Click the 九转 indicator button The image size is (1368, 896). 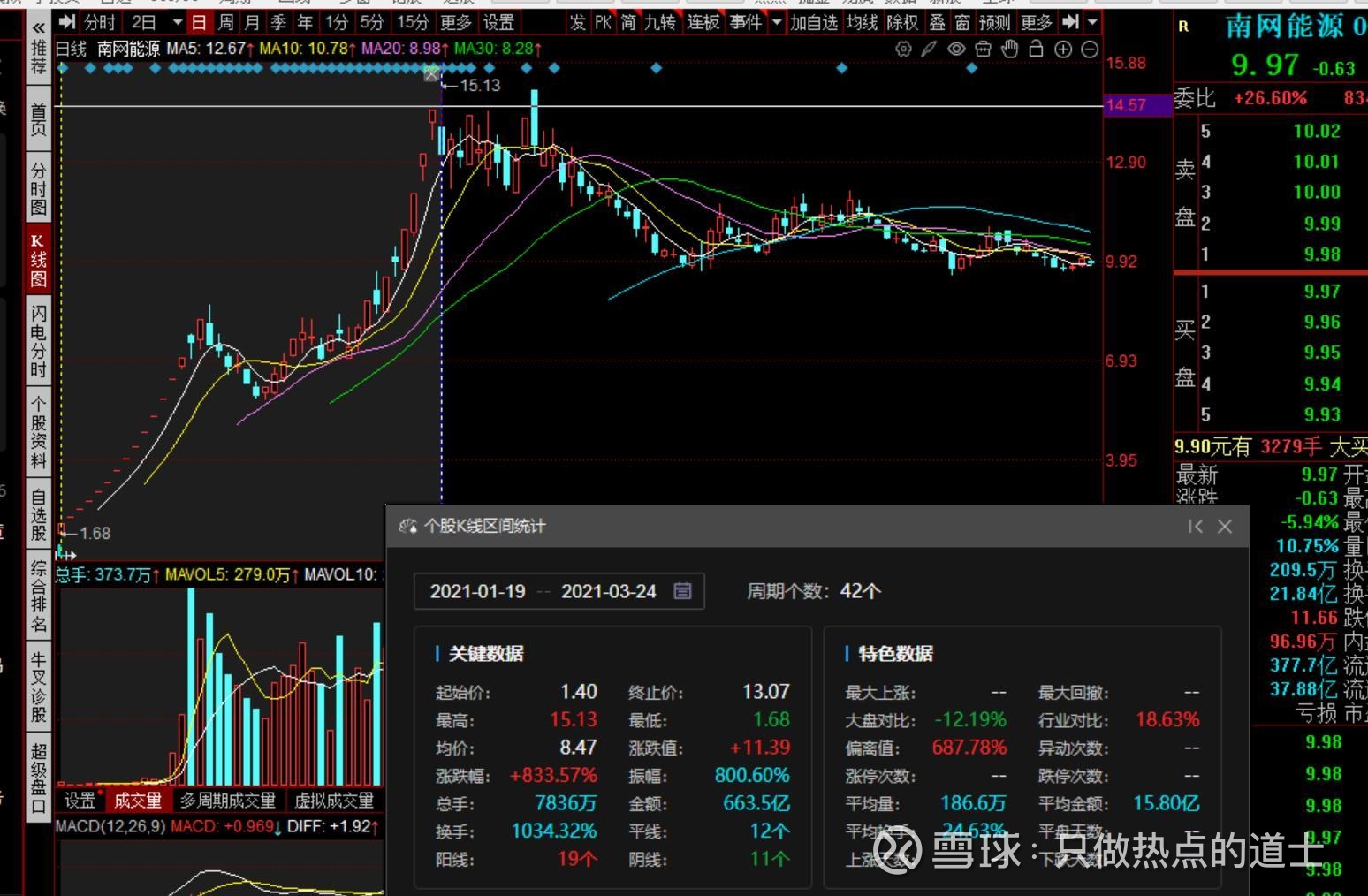click(x=660, y=22)
